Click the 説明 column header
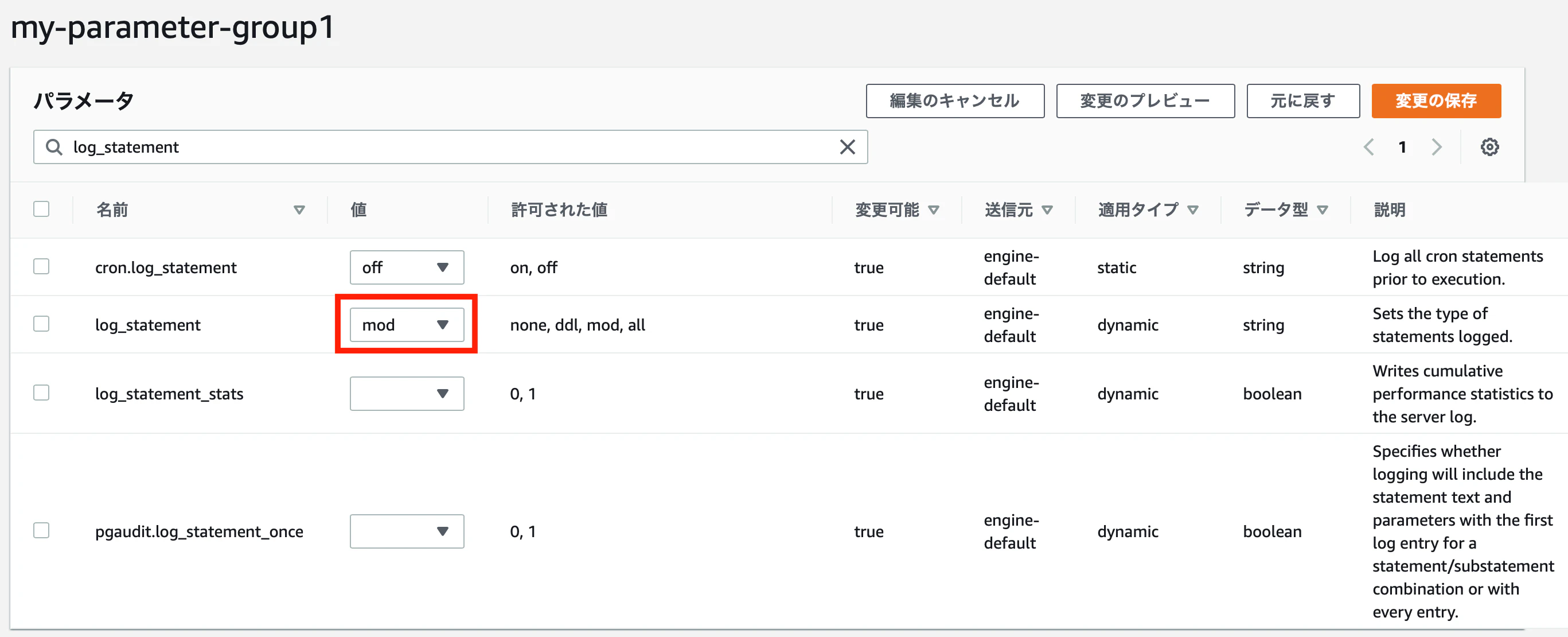The width and height of the screenshot is (1568, 637). click(1389, 210)
